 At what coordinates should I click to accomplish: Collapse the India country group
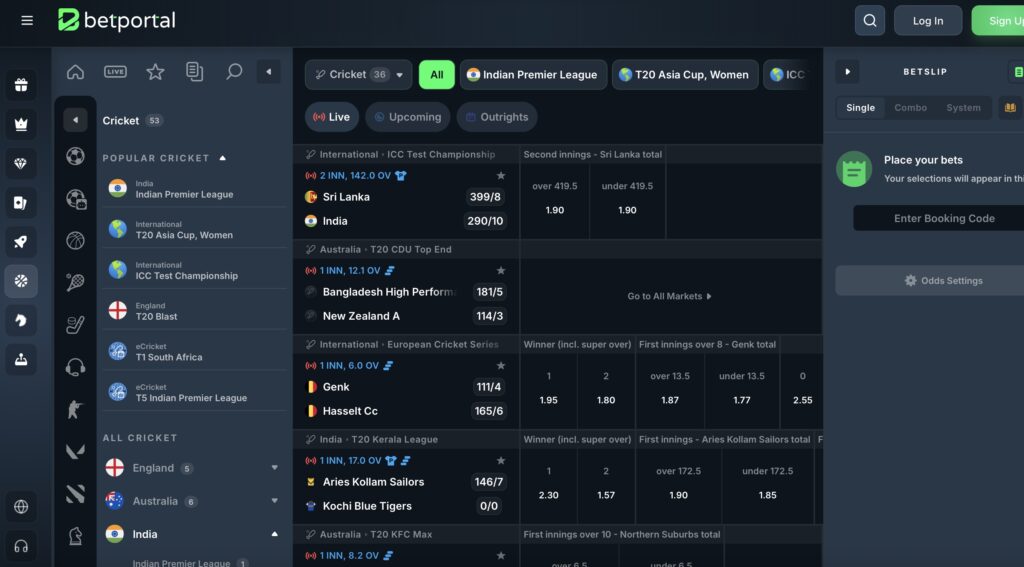point(274,534)
